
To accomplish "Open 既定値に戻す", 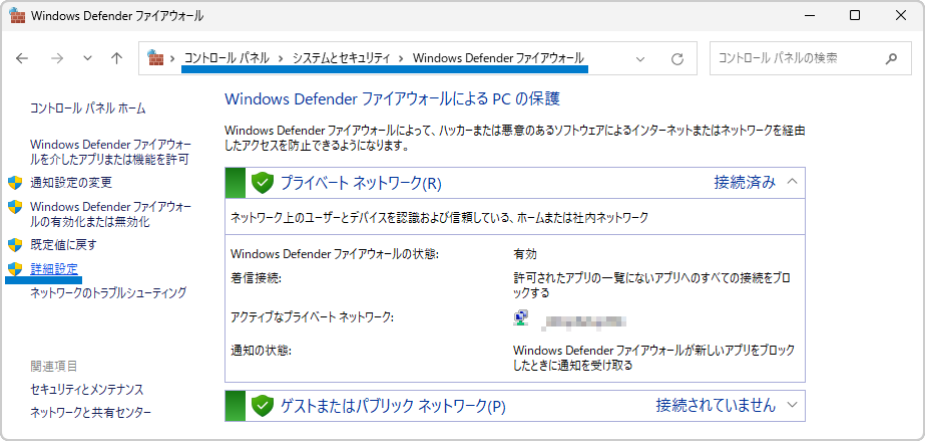I will 63,245.
